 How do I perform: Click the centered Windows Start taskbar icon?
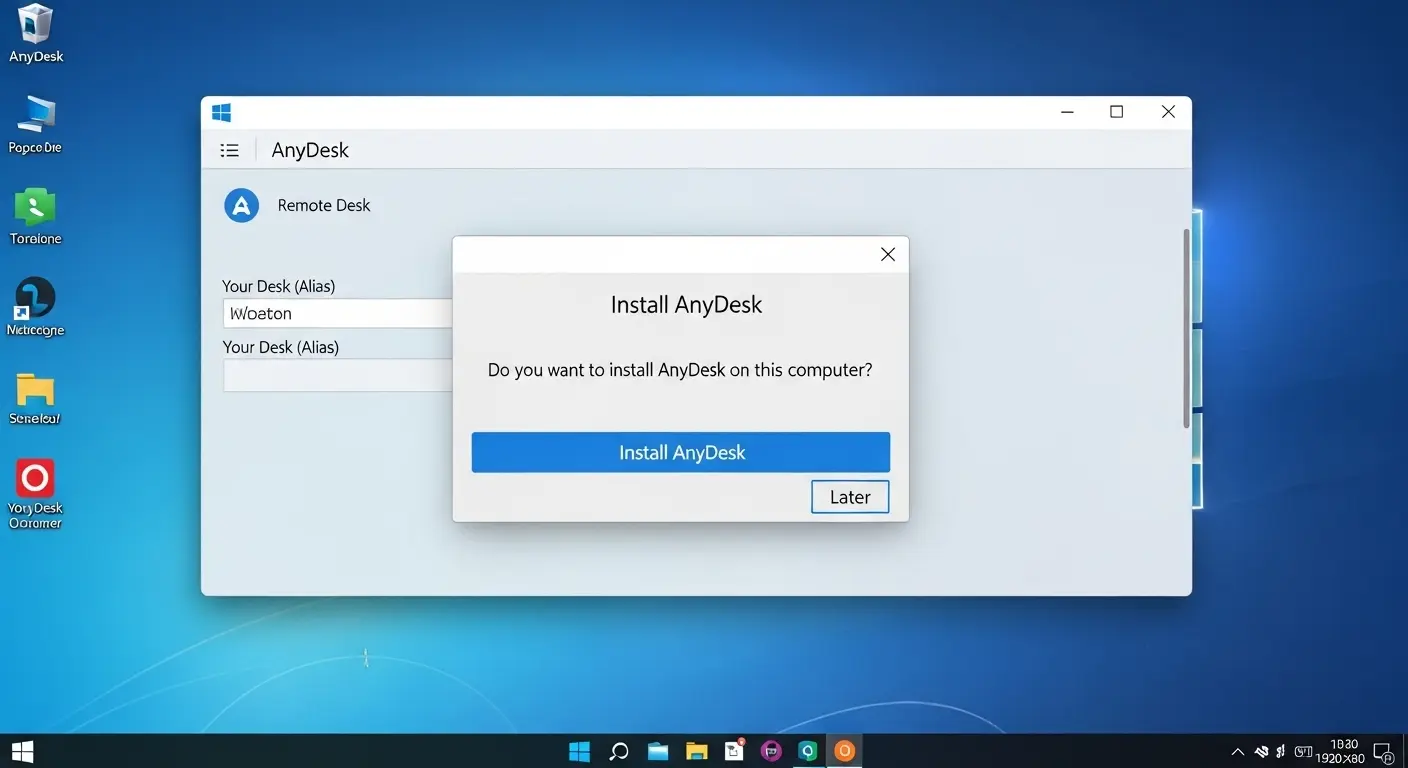click(579, 751)
